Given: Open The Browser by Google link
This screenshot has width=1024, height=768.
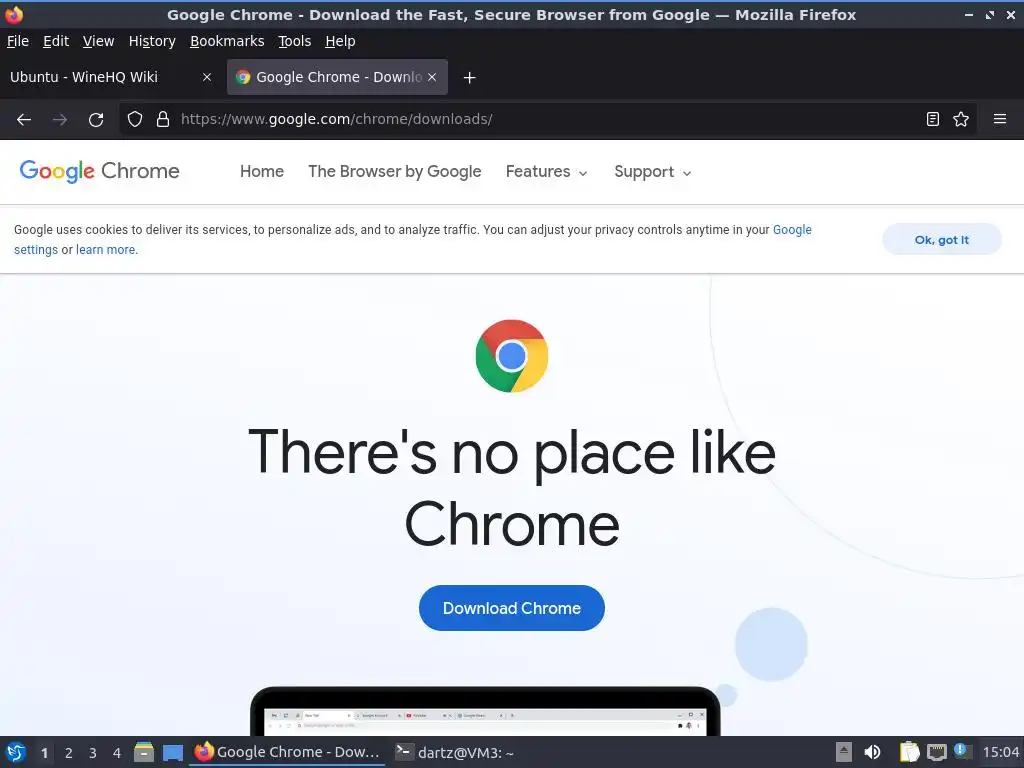Looking at the screenshot, I should coord(394,171).
